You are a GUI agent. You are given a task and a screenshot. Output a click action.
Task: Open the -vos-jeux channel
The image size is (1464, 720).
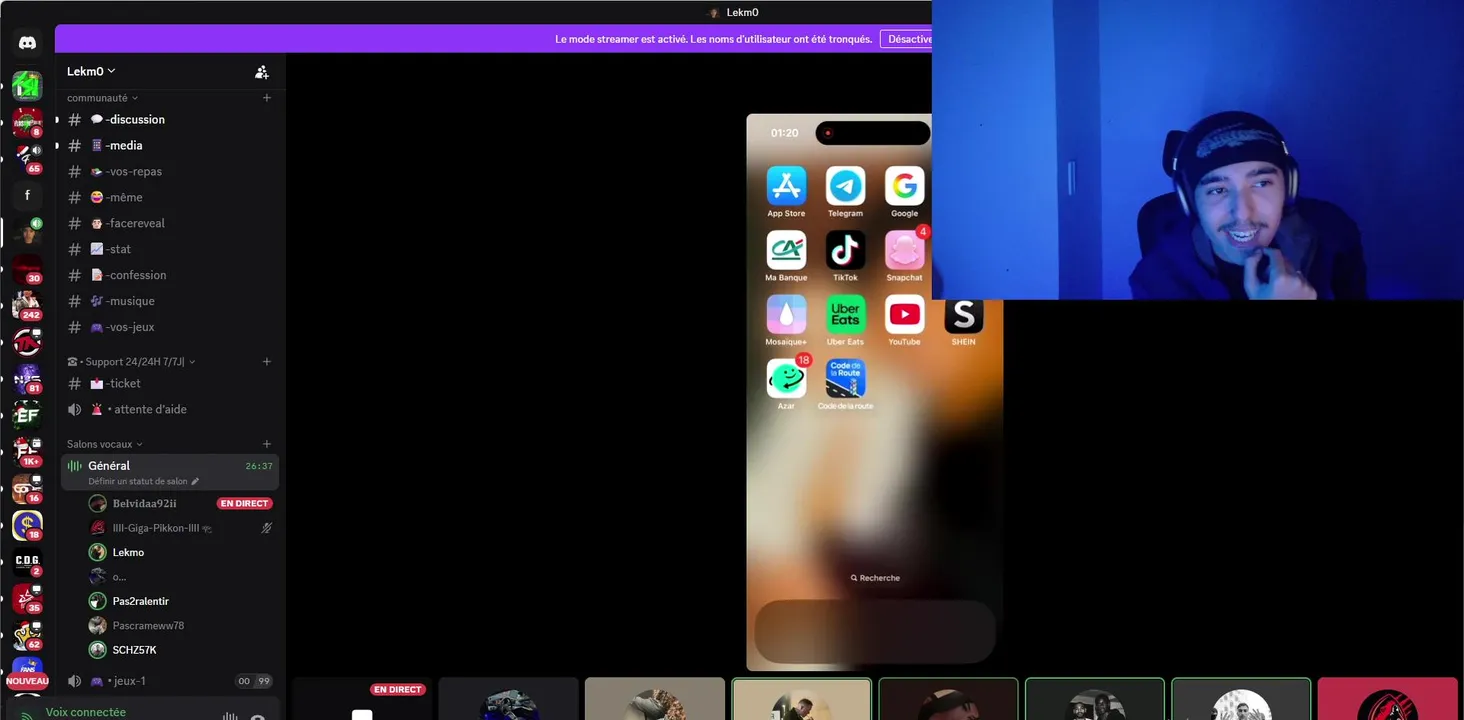[x=170, y=327]
